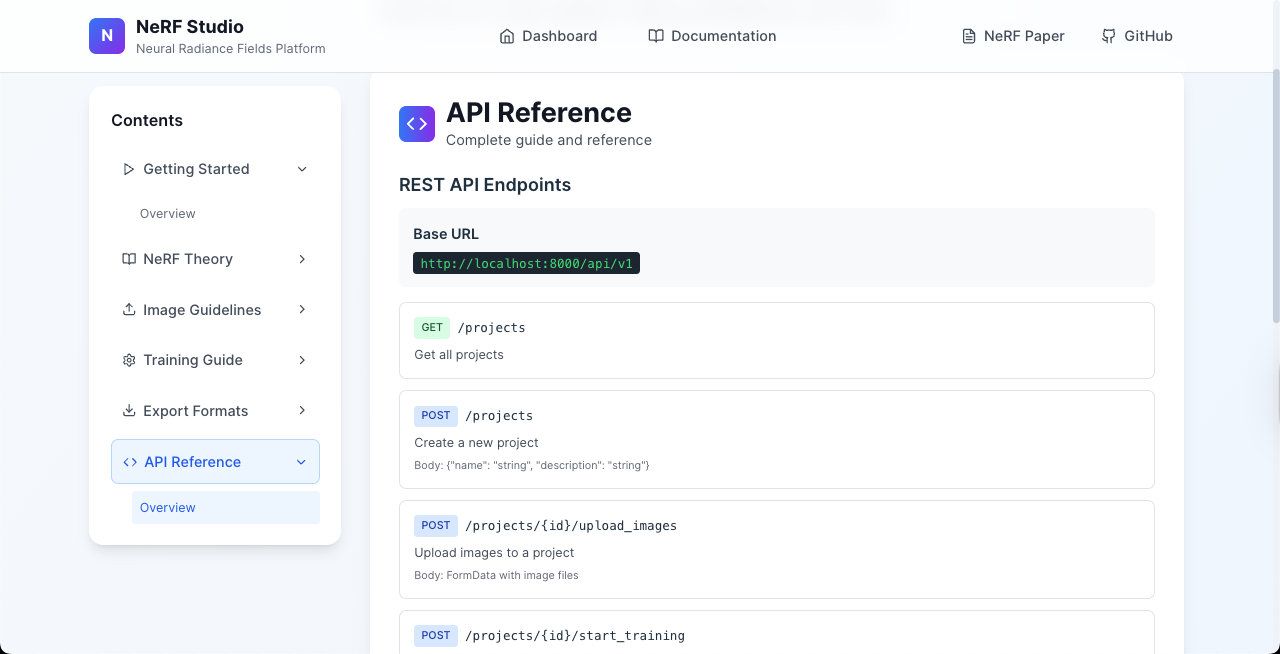Image resolution: width=1280 pixels, height=654 pixels.
Task: Click the NeRF Studio logo icon
Action: (x=107, y=36)
